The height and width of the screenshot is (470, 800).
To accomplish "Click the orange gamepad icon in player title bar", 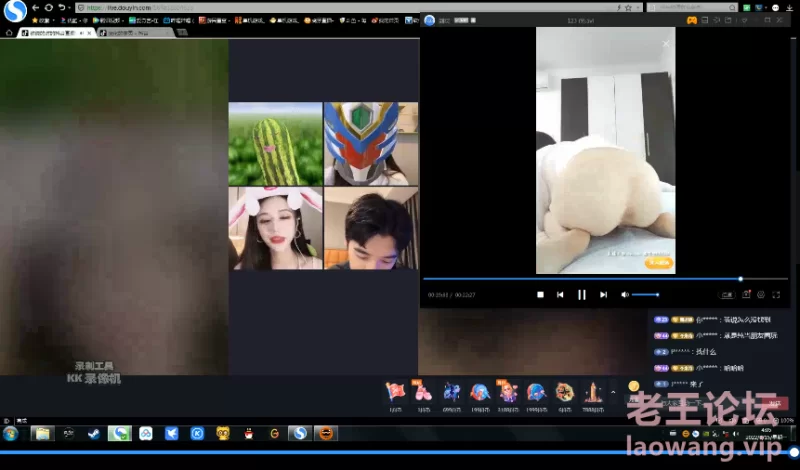I will 691,20.
